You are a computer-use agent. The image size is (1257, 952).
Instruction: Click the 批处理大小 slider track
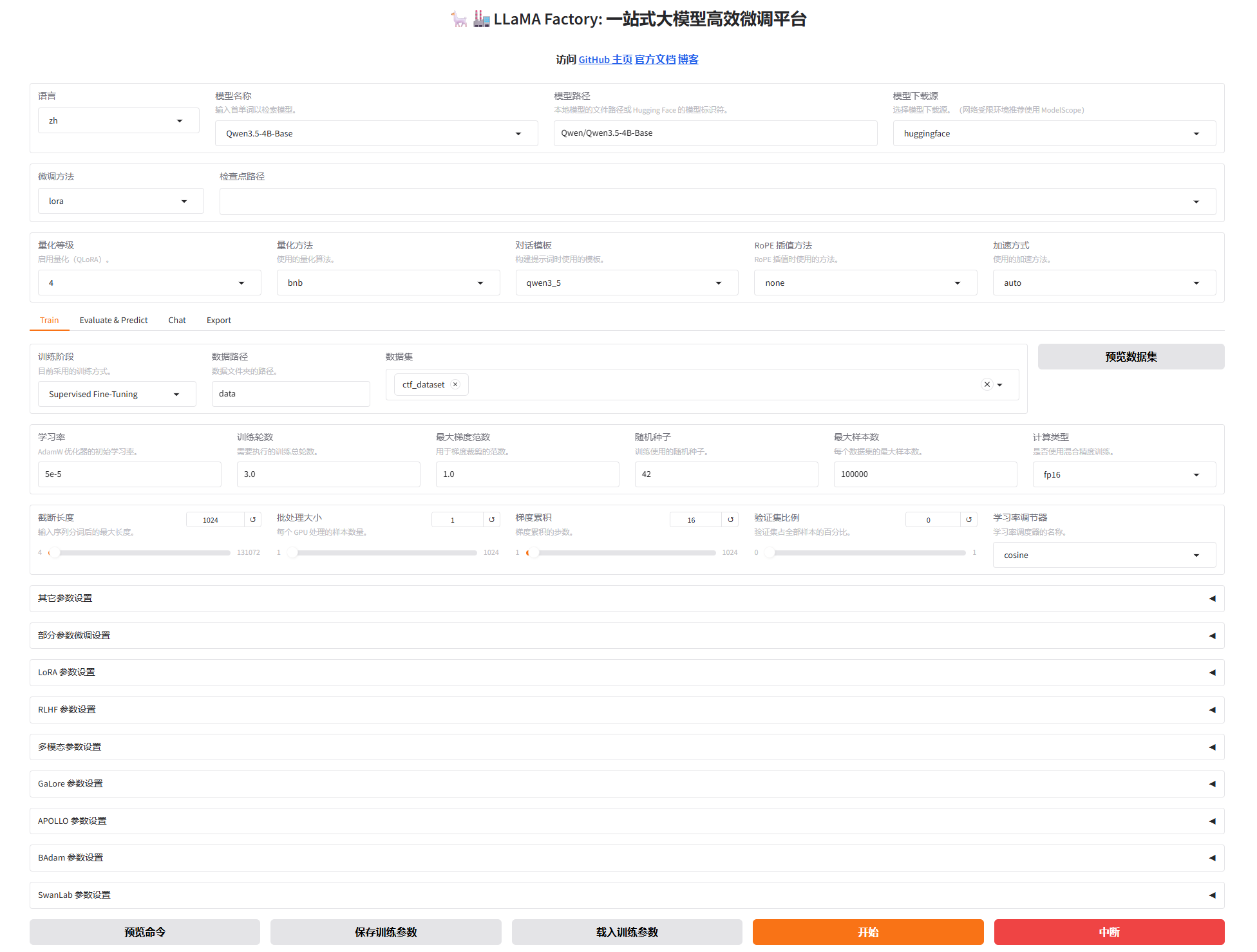(382, 553)
